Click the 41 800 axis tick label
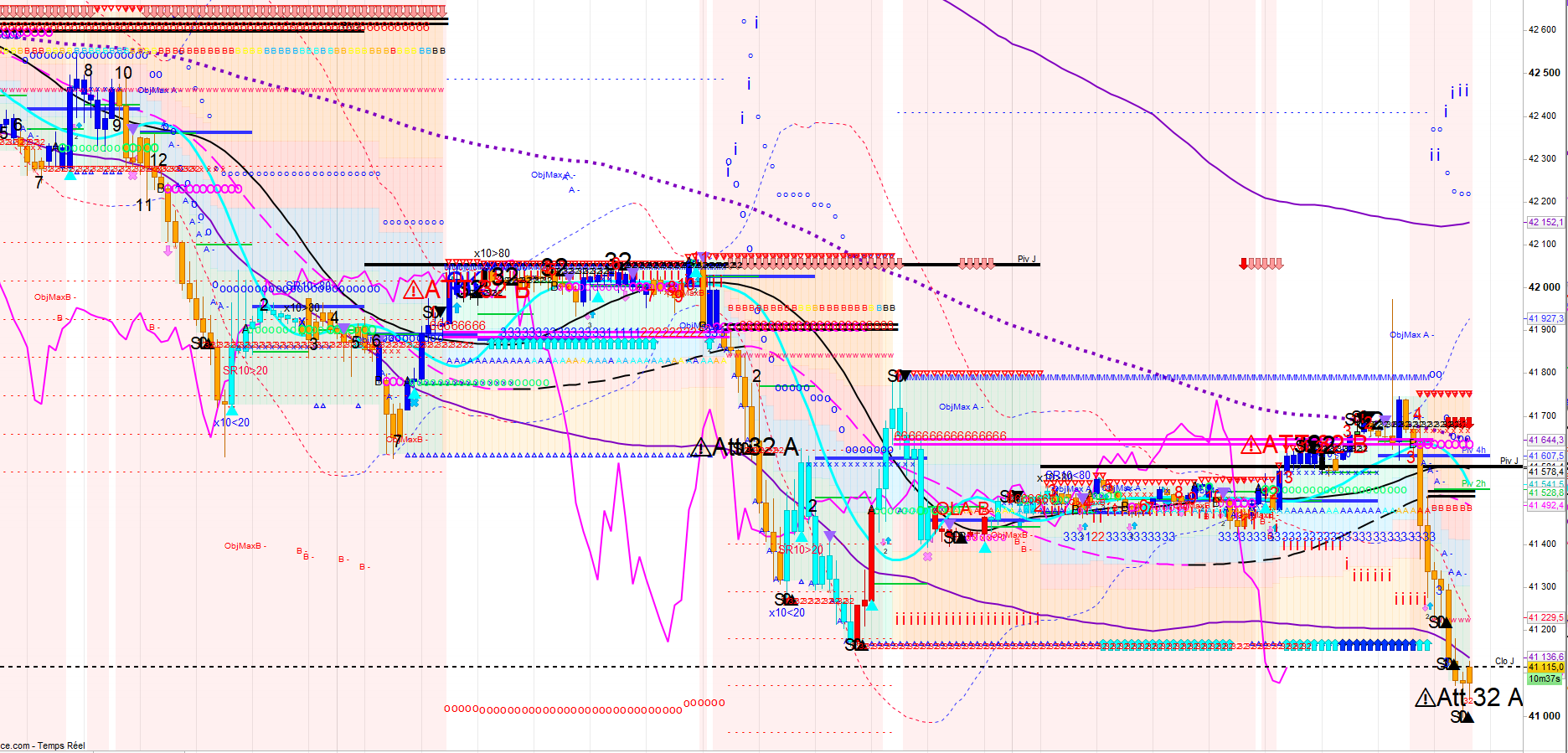Image resolution: width=1568 pixels, height=753 pixels. pos(1543,373)
